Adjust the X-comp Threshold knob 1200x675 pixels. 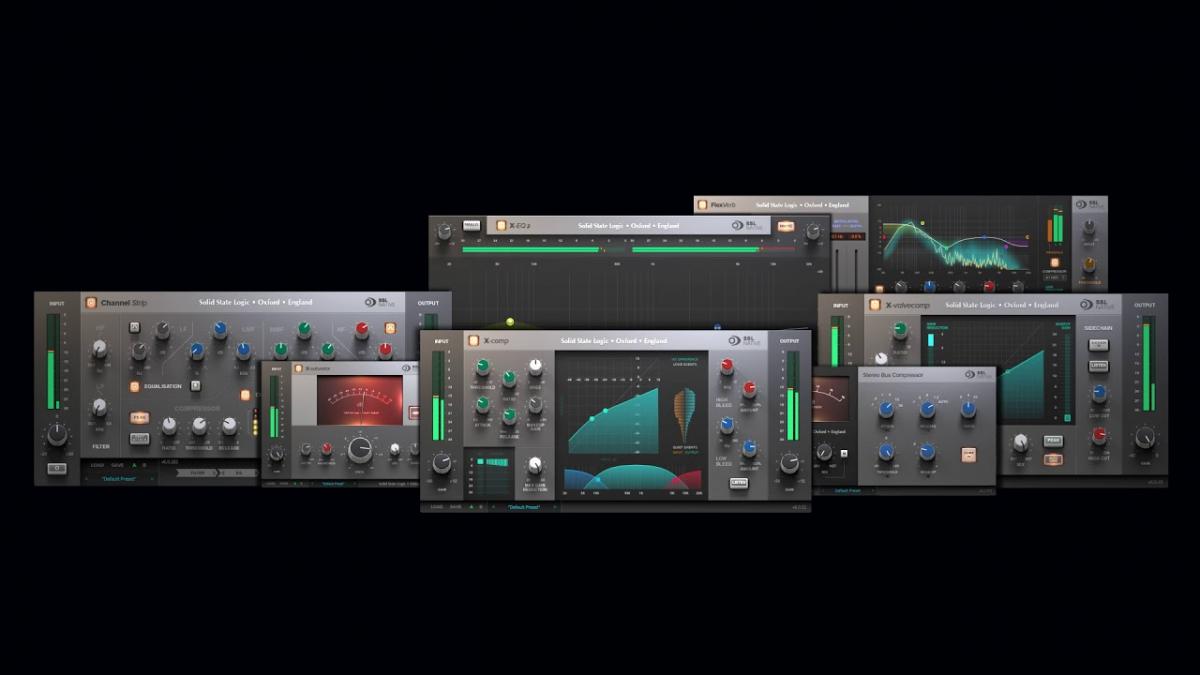click(x=483, y=367)
